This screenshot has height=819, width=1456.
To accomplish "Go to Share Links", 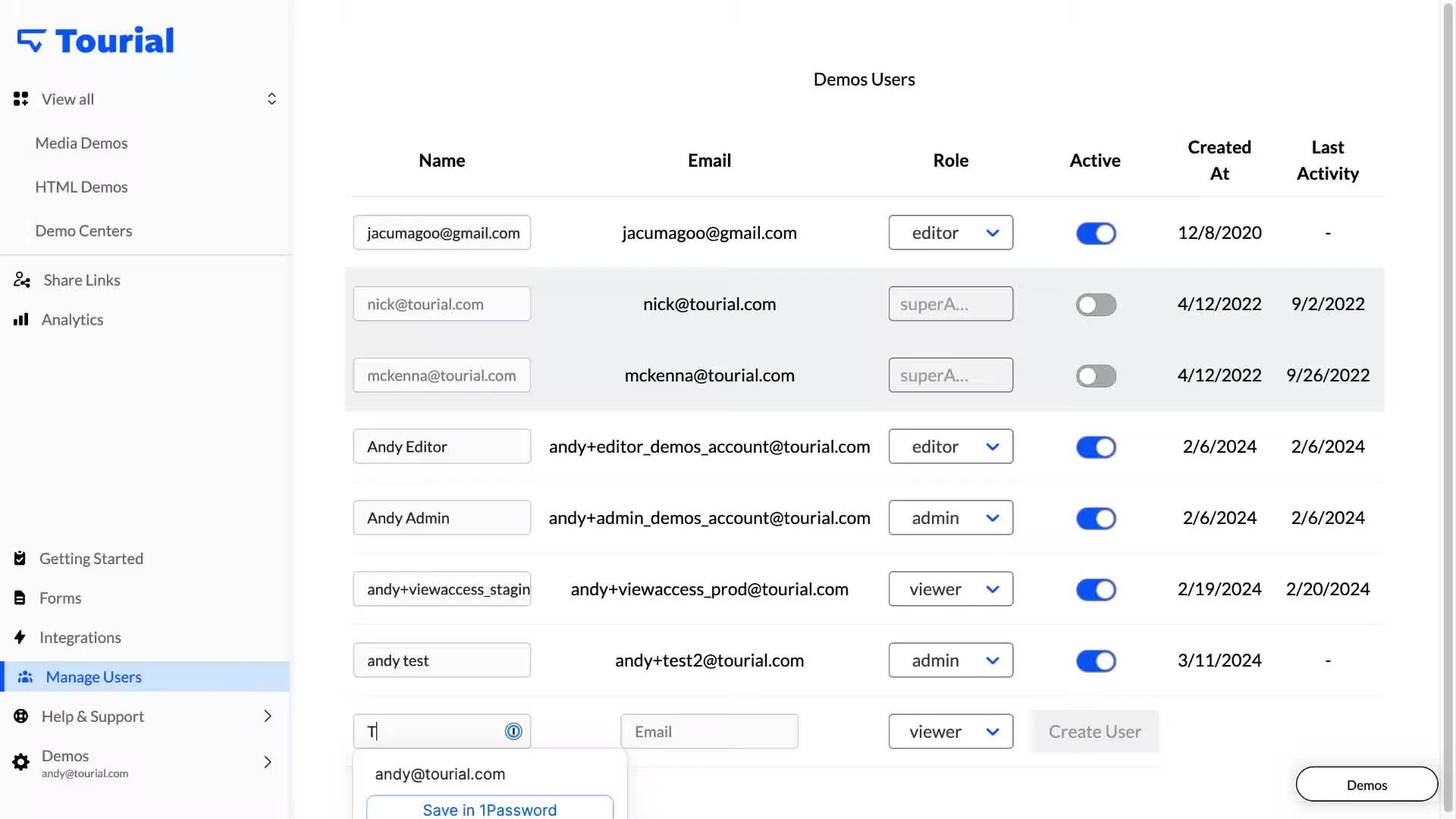I will pyautogui.click(x=82, y=280).
